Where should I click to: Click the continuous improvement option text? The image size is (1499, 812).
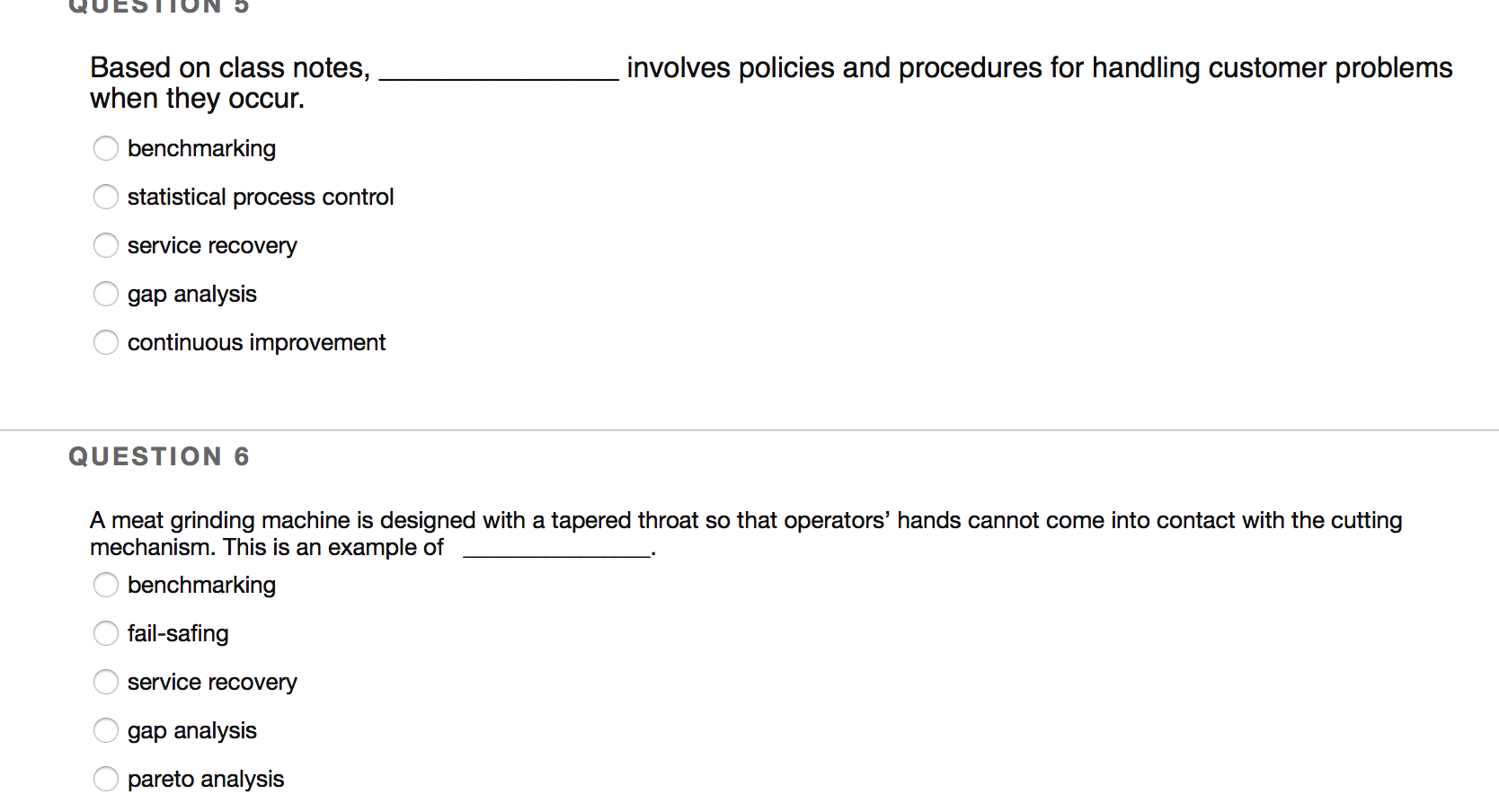pyautogui.click(x=256, y=342)
